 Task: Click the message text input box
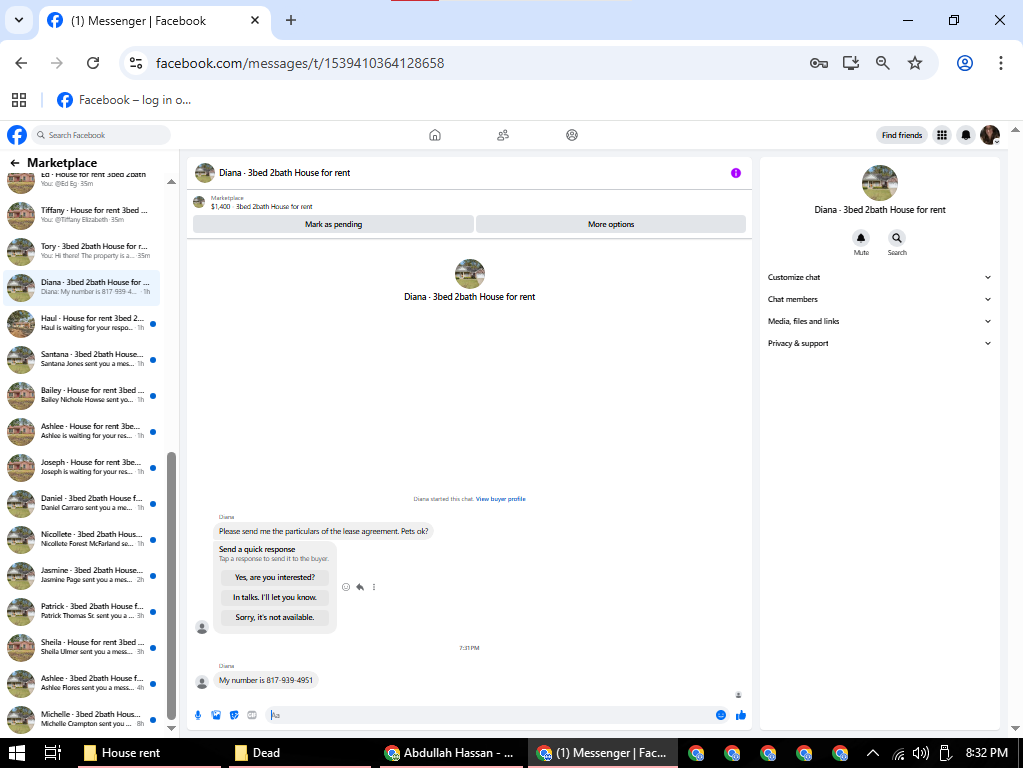(x=489, y=715)
